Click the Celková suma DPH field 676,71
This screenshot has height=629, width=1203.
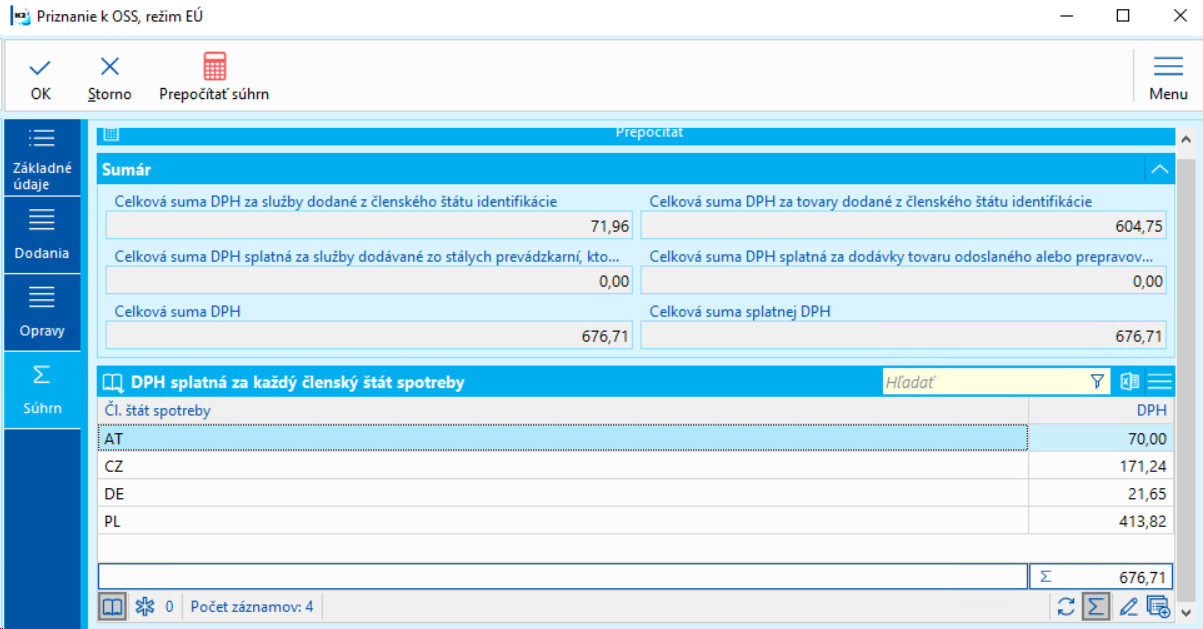click(x=369, y=336)
